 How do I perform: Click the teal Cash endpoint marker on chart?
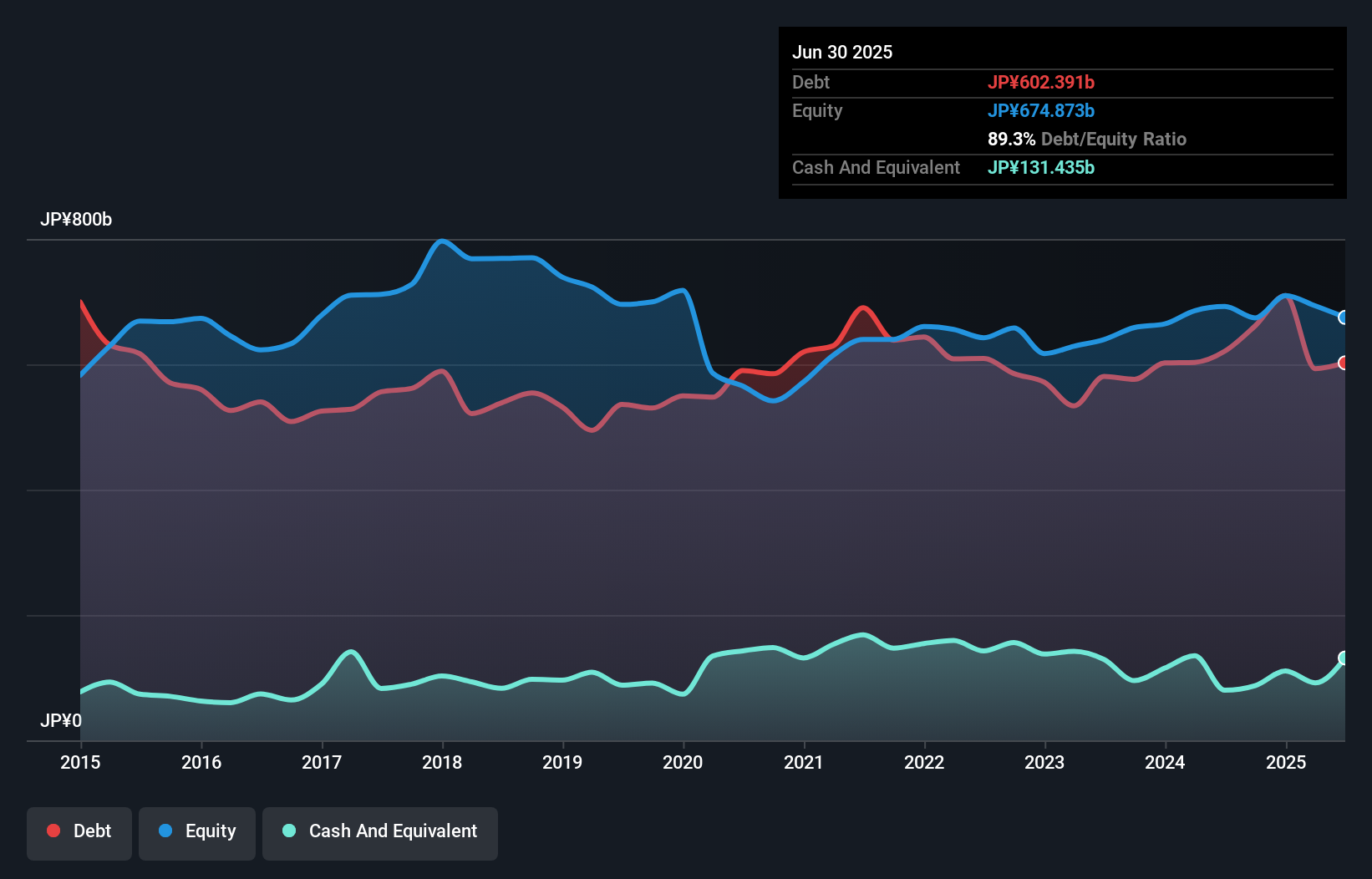point(1343,658)
